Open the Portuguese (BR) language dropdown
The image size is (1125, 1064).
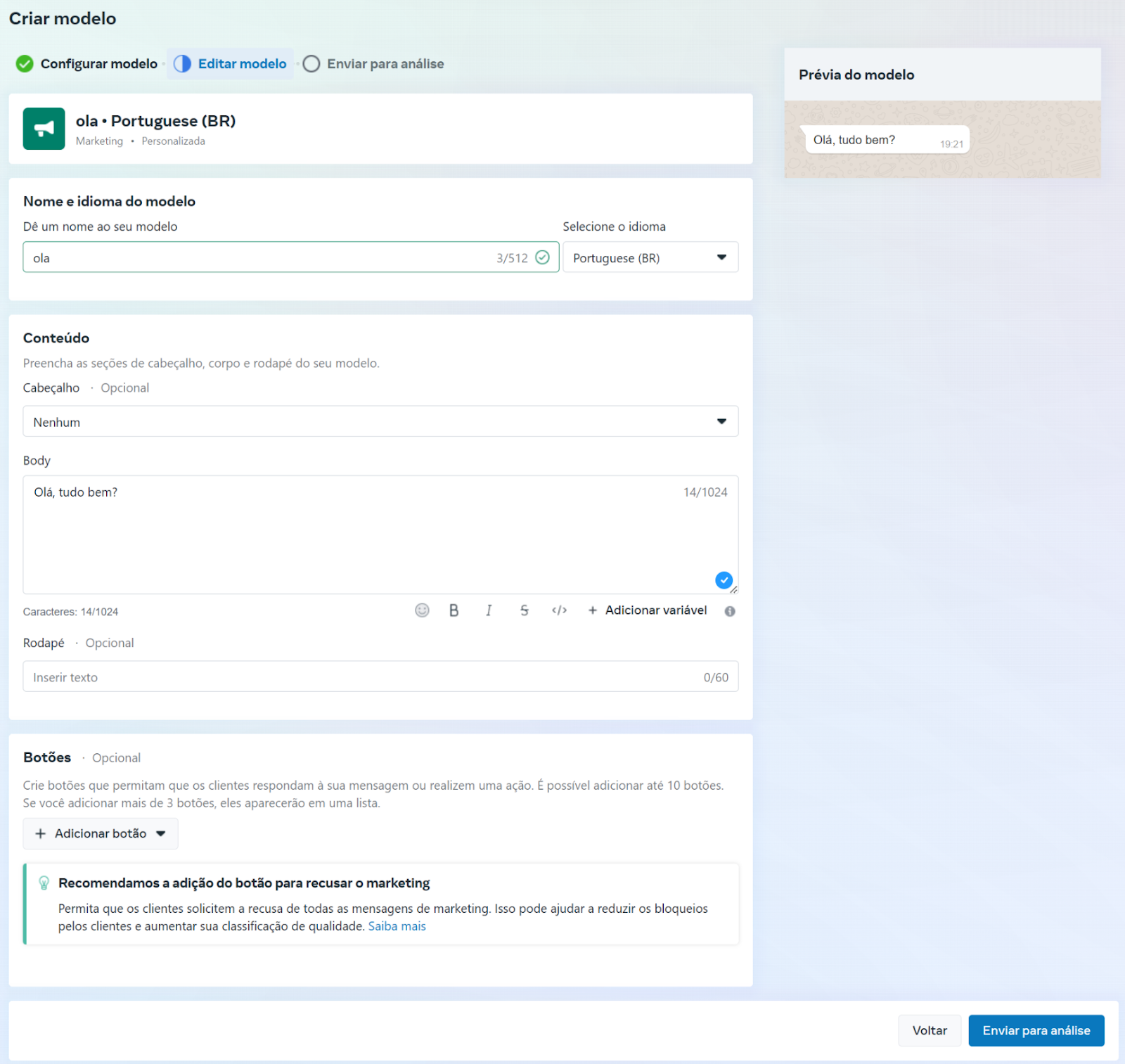coord(650,257)
